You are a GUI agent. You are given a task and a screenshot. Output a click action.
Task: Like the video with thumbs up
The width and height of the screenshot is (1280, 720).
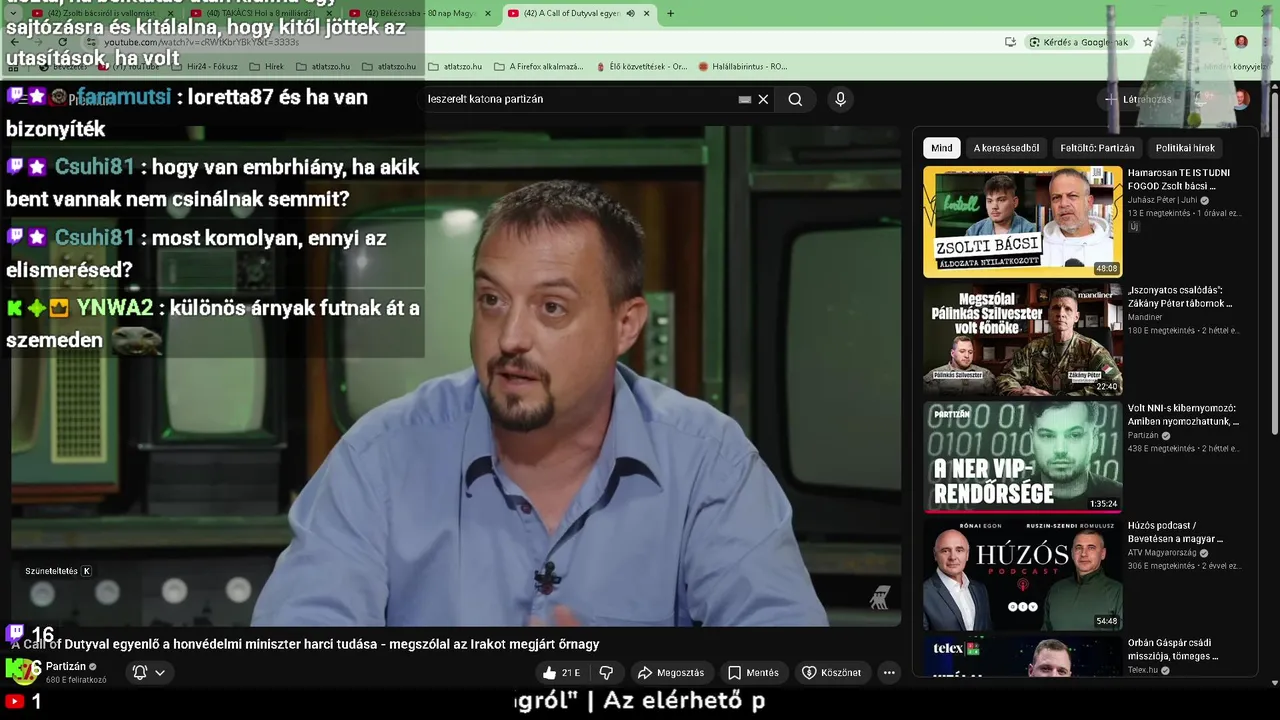coord(561,672)
